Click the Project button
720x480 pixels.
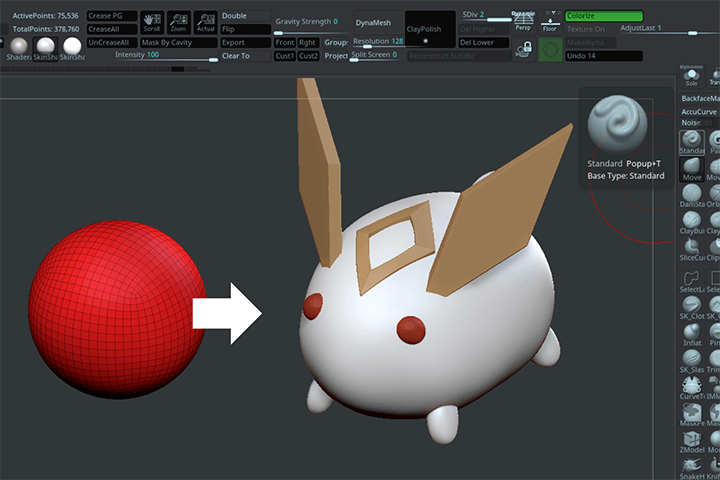click(336, 56)
